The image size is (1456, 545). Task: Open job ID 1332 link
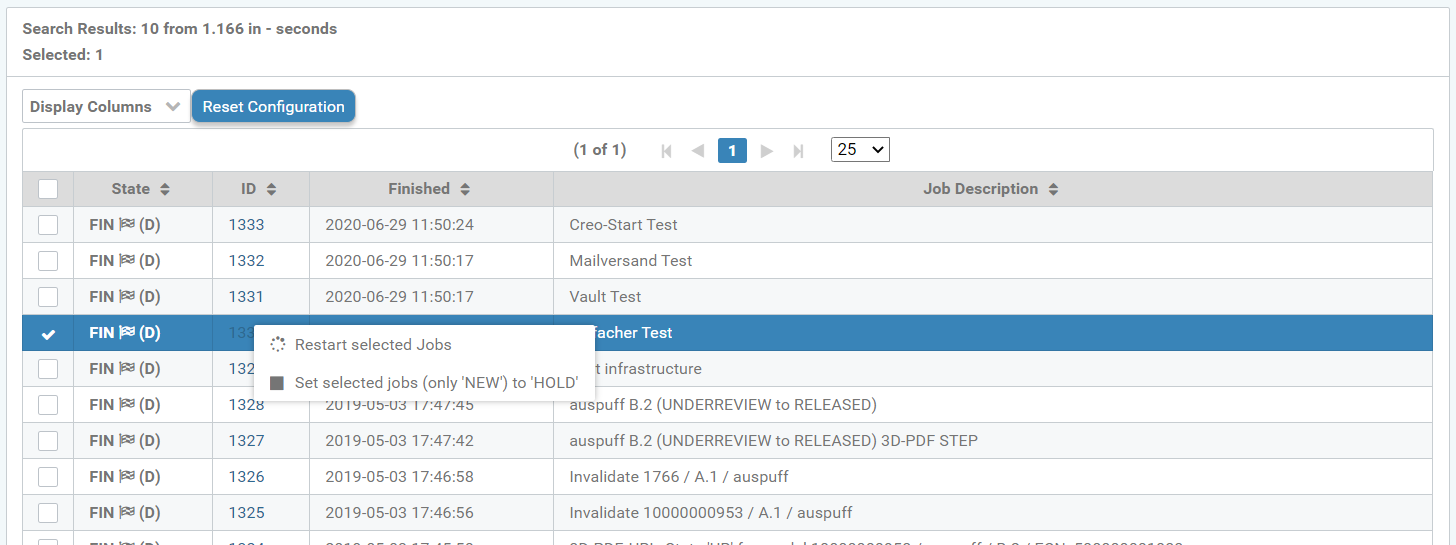(x=247, y=261)
